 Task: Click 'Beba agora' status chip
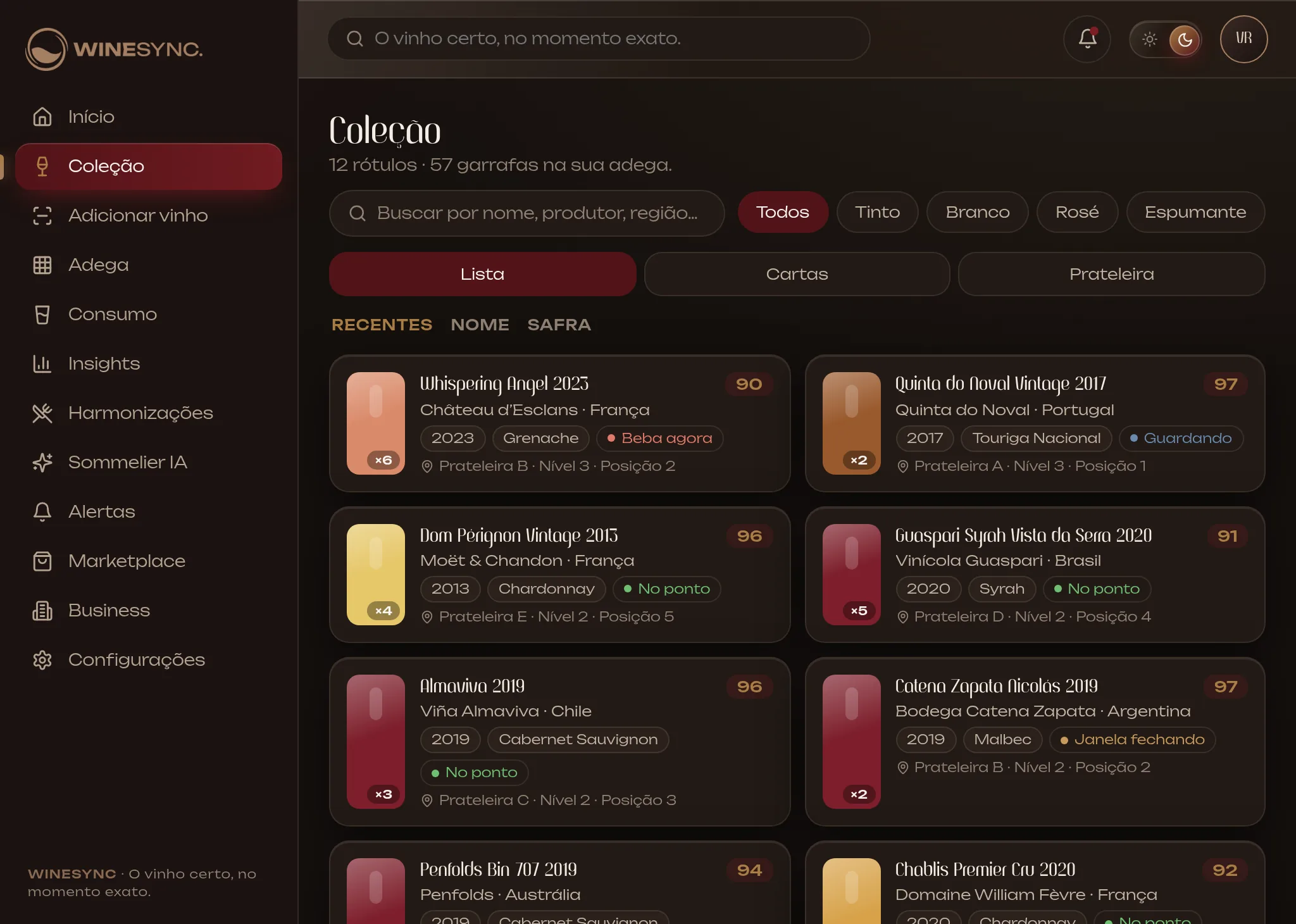click(659, 438)
